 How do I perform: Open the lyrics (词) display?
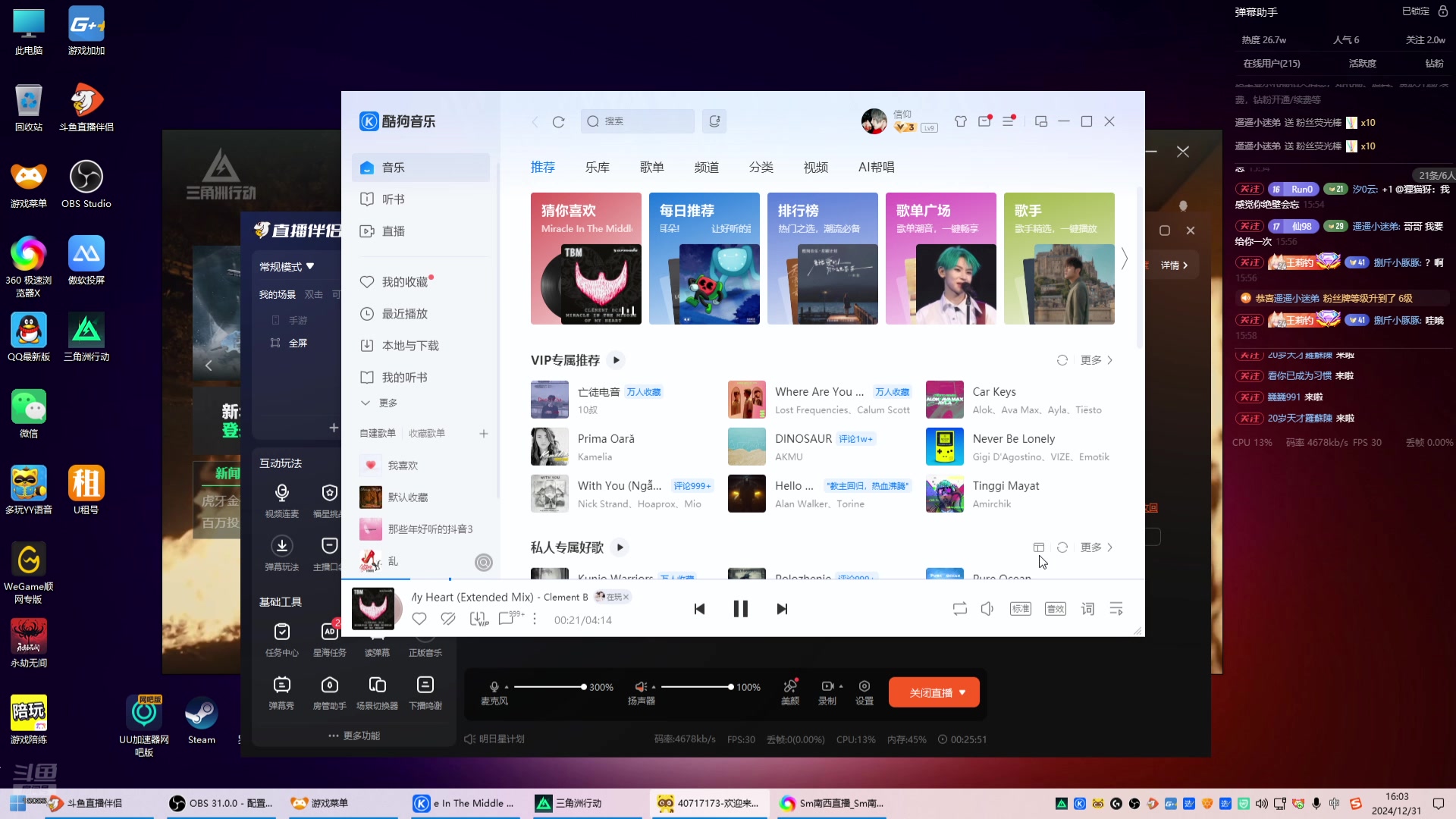pos(1087,609)
